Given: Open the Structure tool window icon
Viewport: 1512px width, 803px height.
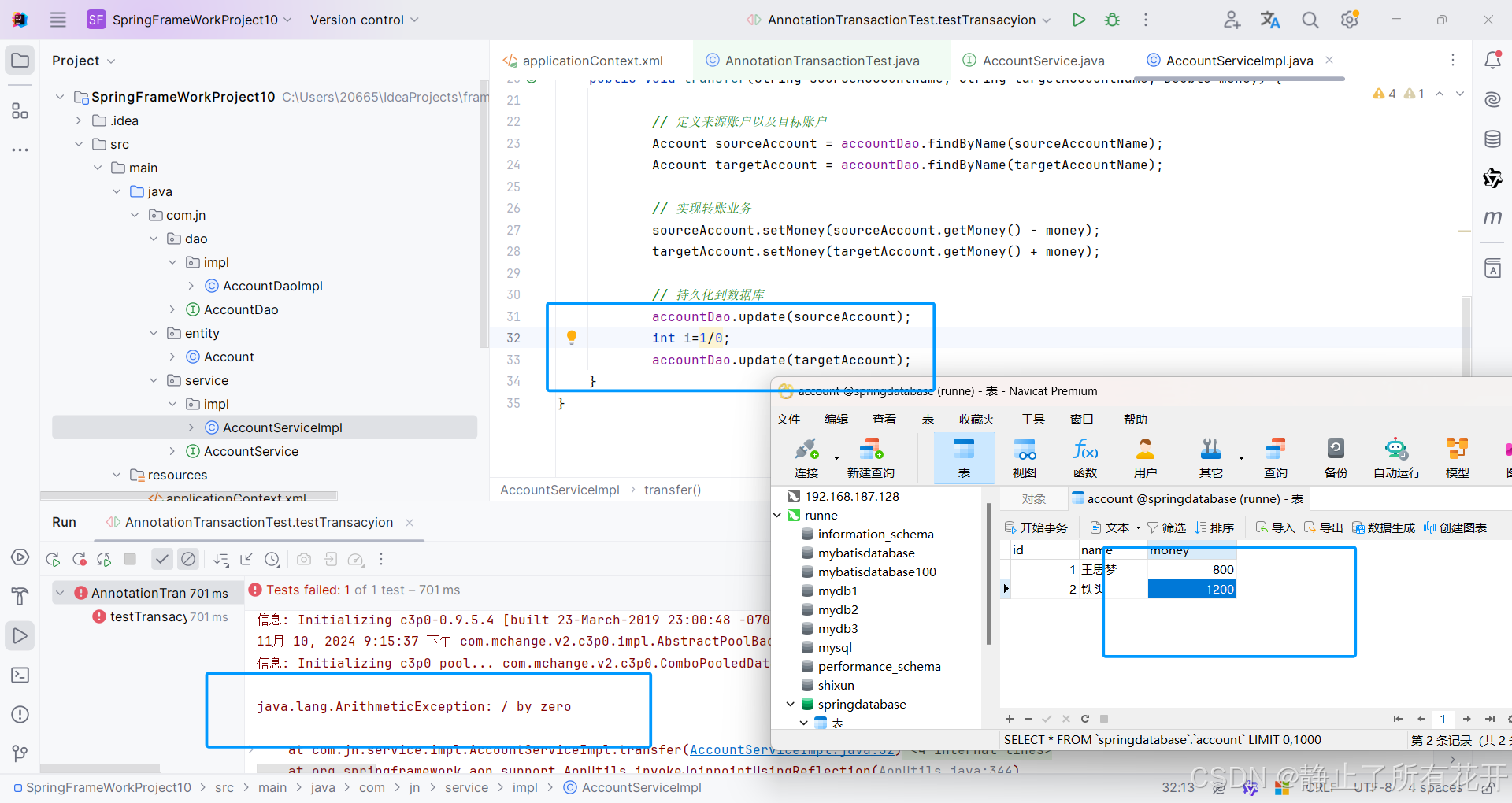Looking at the screenshot, I should [x=20, y=111].
